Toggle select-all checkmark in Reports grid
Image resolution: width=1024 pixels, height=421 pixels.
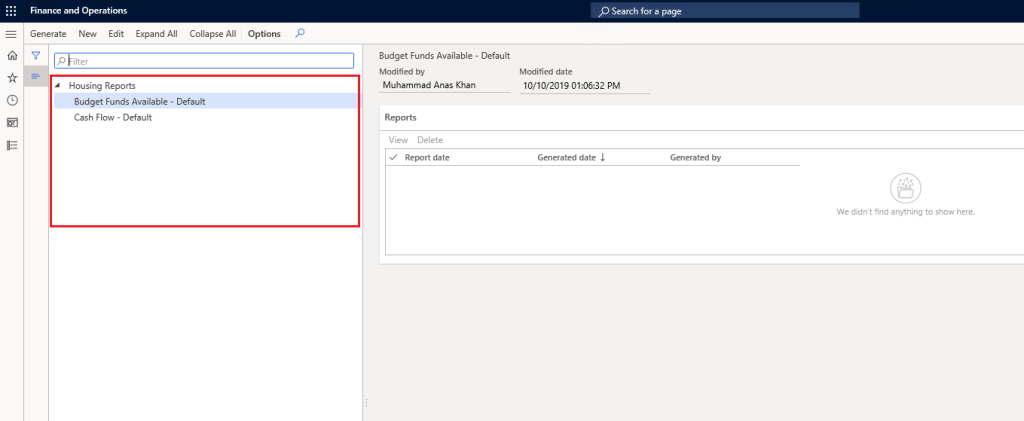393,157
